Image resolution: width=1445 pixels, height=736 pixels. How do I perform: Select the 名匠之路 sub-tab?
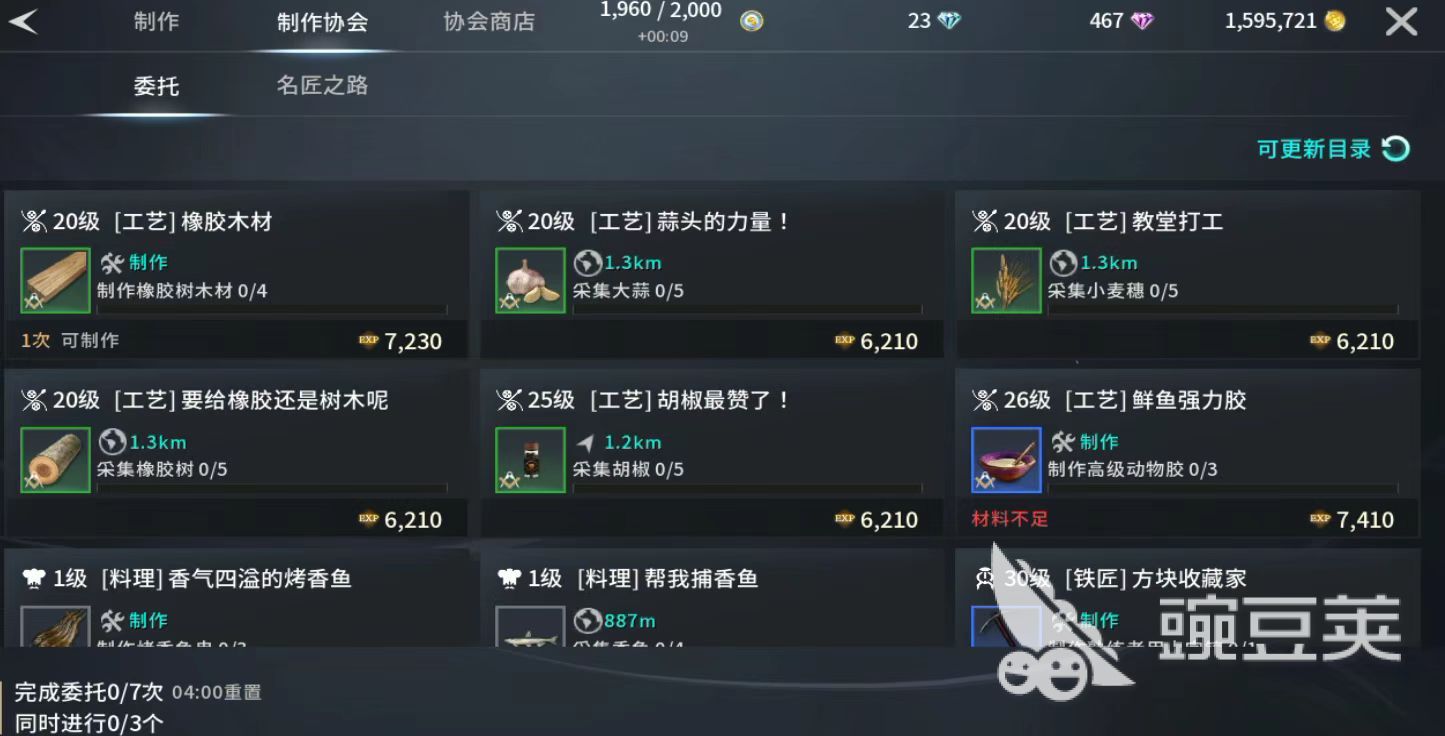(x=322, y=85)
